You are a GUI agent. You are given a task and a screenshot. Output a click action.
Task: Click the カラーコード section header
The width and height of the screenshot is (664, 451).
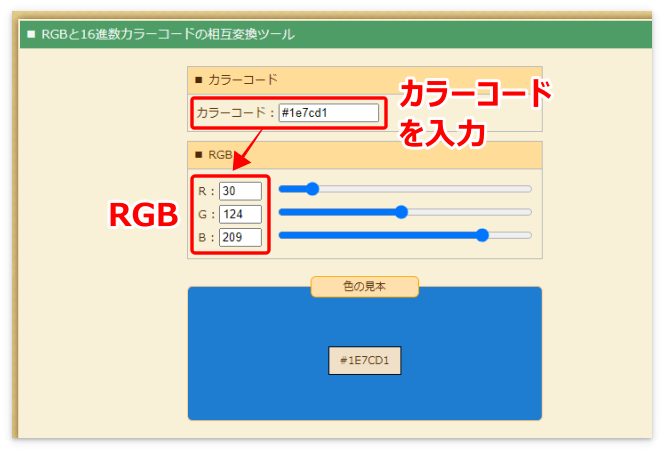[365, 80]
